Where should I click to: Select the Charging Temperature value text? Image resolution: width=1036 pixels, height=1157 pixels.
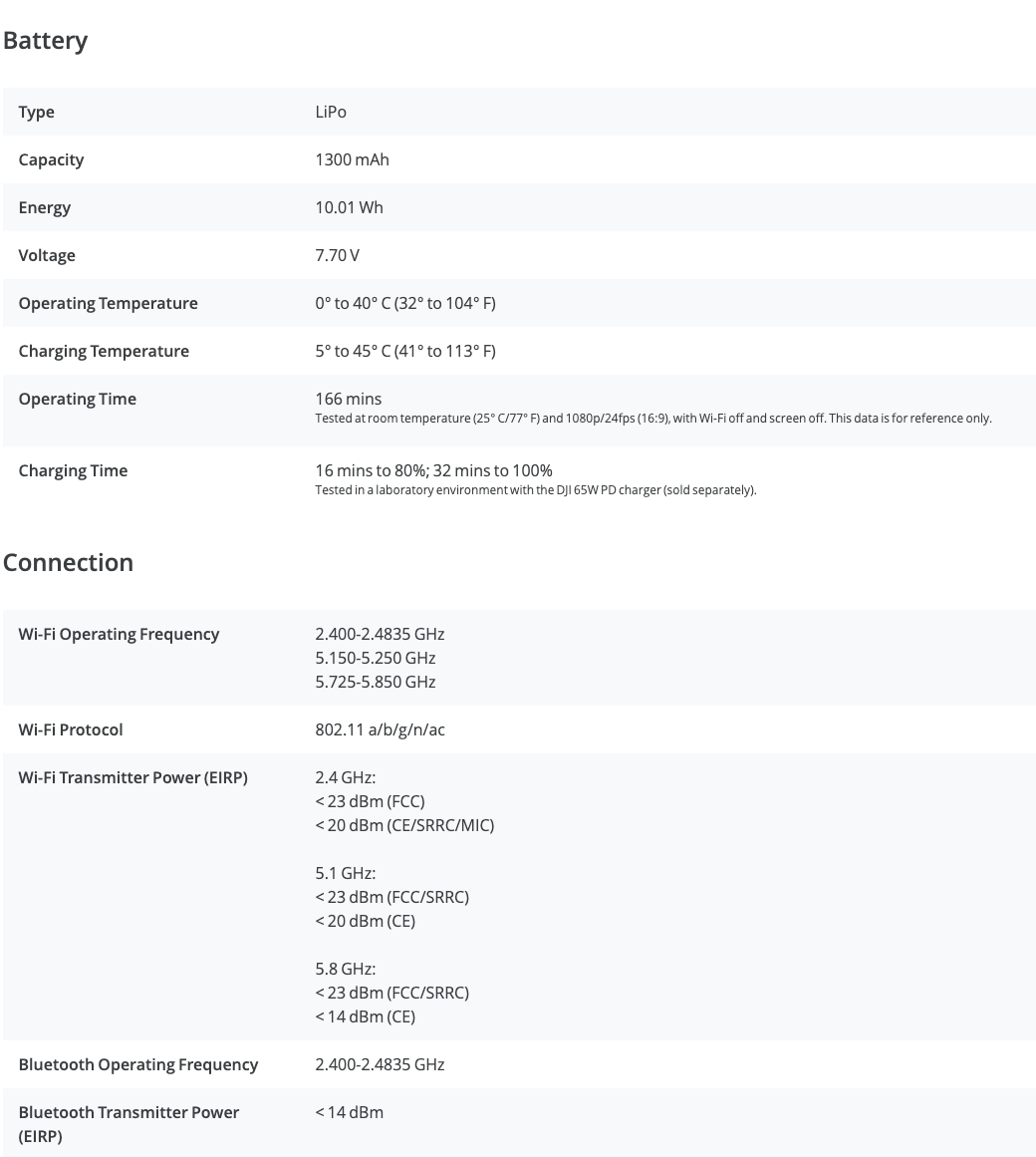[x=404, y=351]
